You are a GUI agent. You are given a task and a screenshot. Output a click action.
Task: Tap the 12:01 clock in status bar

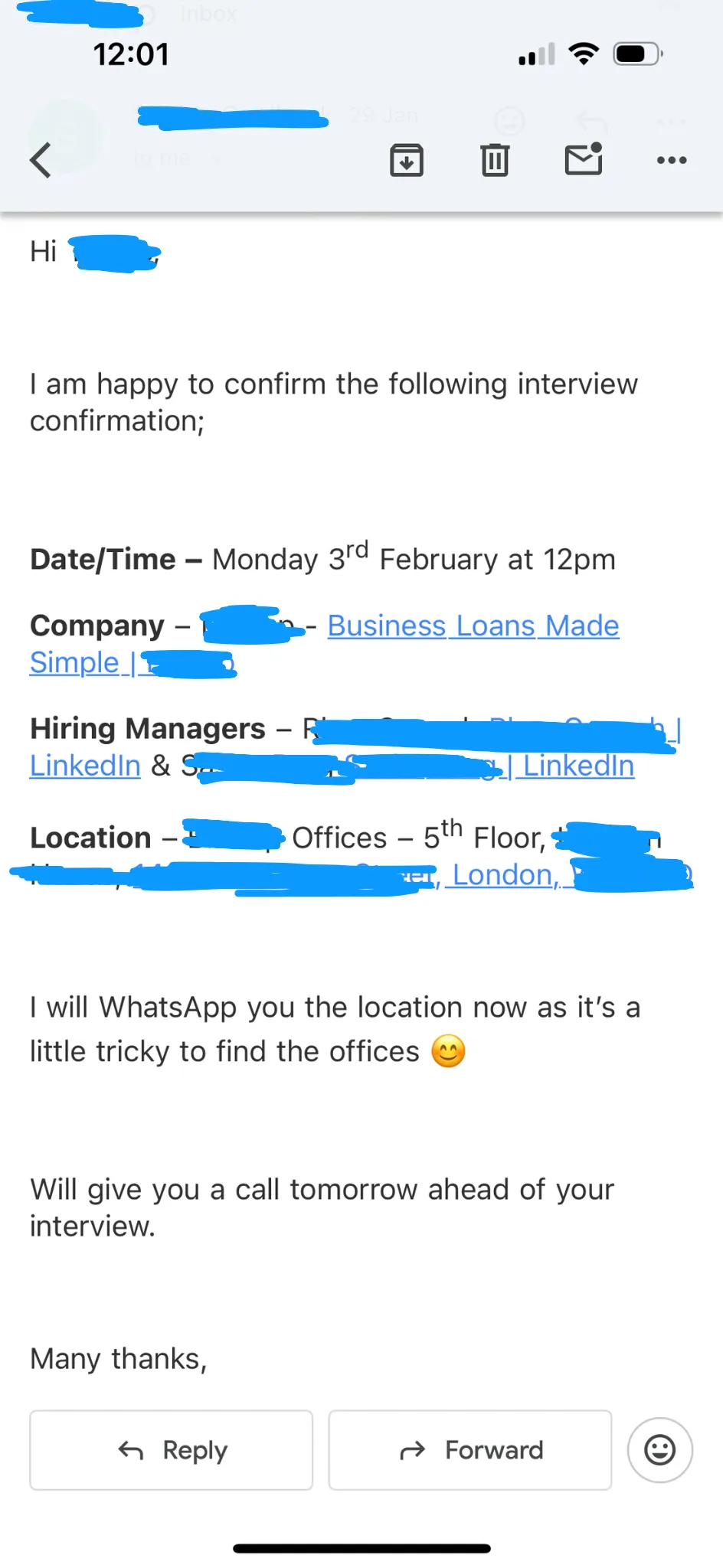(x=131, y=54)
